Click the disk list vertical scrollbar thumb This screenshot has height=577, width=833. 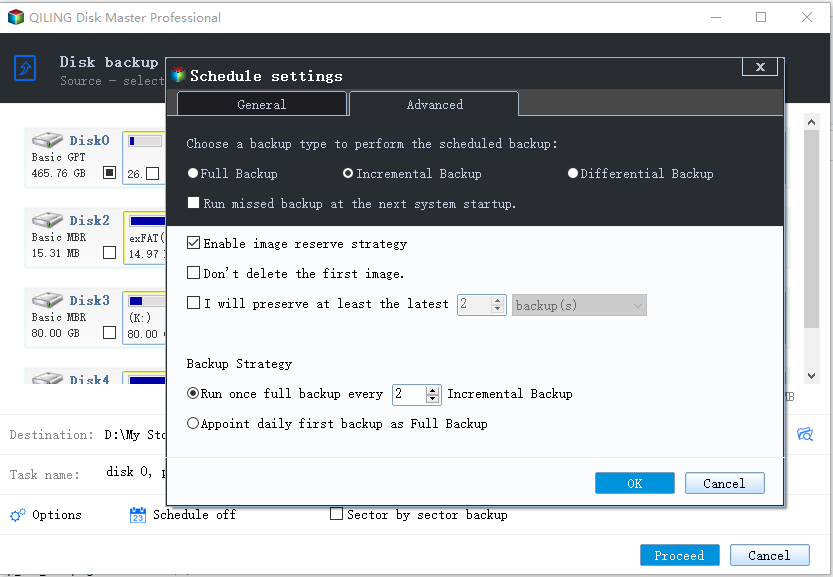tap(811, 228)
